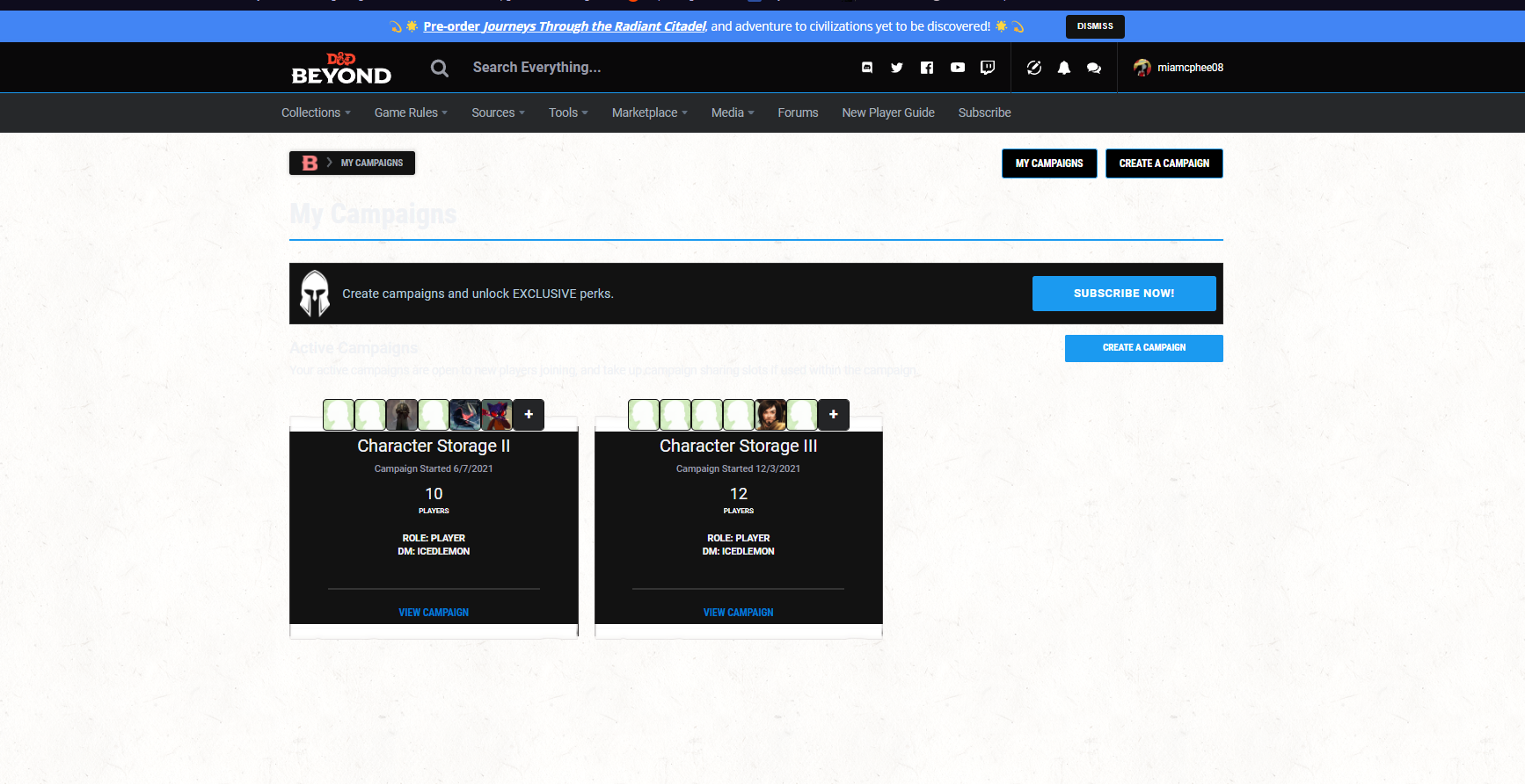Click the miamcphee08 username
Image resolution: width=1525 pixels, height=784 pixels.
[x=1190, y=68]
